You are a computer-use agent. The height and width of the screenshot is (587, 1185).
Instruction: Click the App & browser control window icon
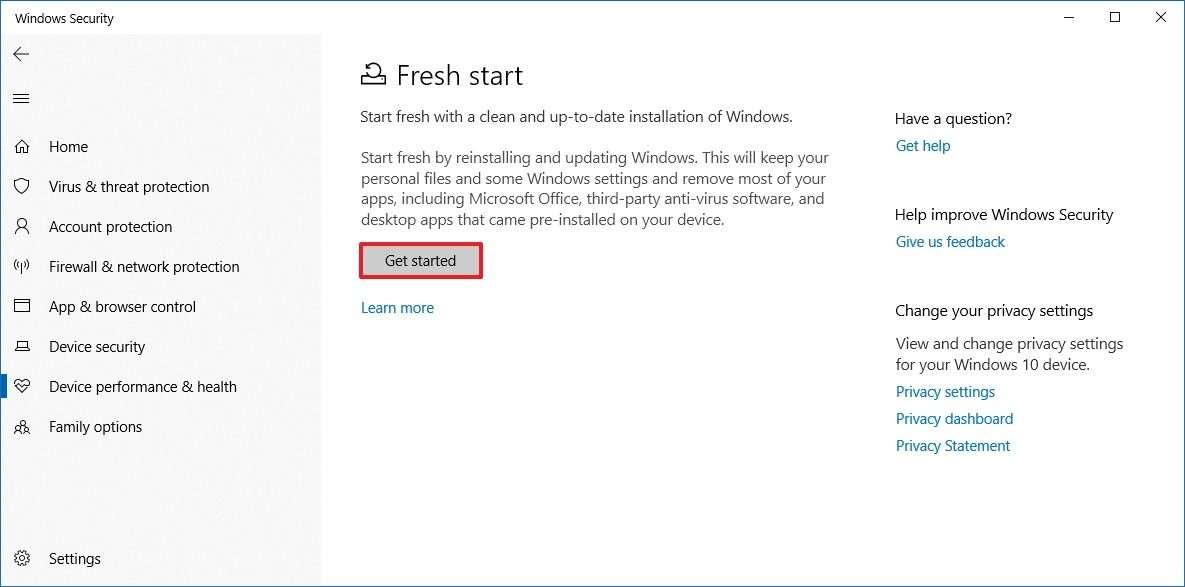click(x=21, y=307)
